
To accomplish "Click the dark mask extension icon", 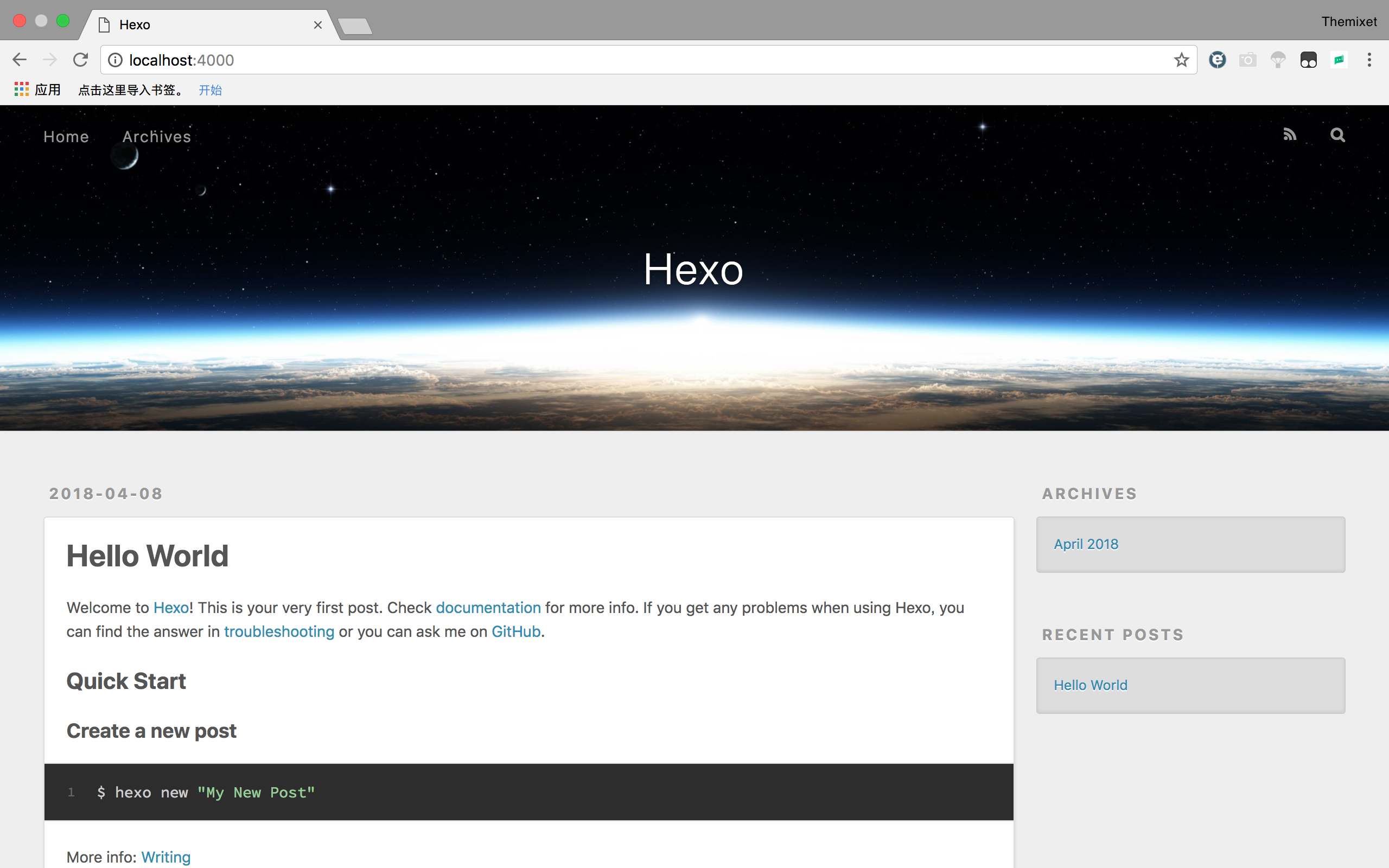I will [1308, 60].
